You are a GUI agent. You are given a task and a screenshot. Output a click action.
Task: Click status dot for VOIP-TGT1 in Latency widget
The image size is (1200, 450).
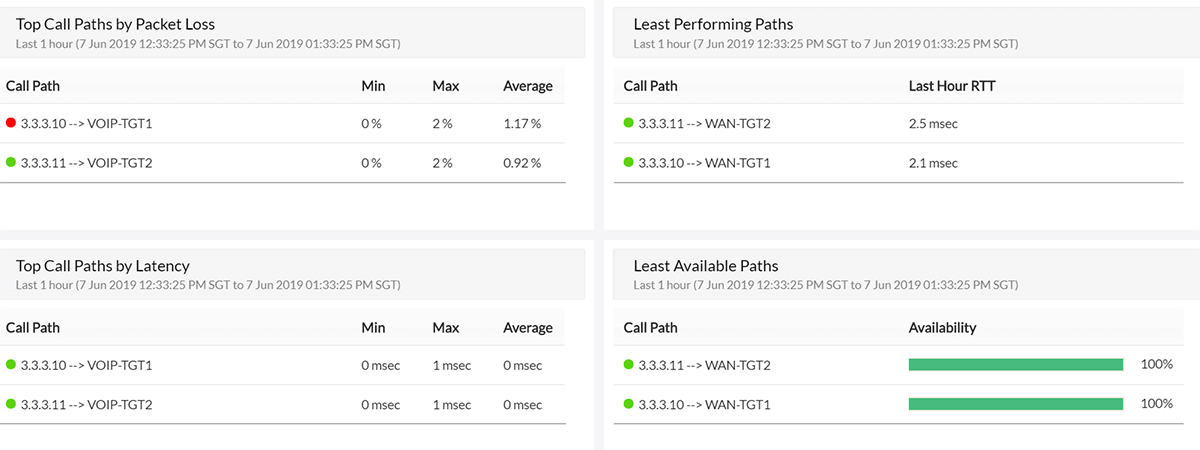11,365
